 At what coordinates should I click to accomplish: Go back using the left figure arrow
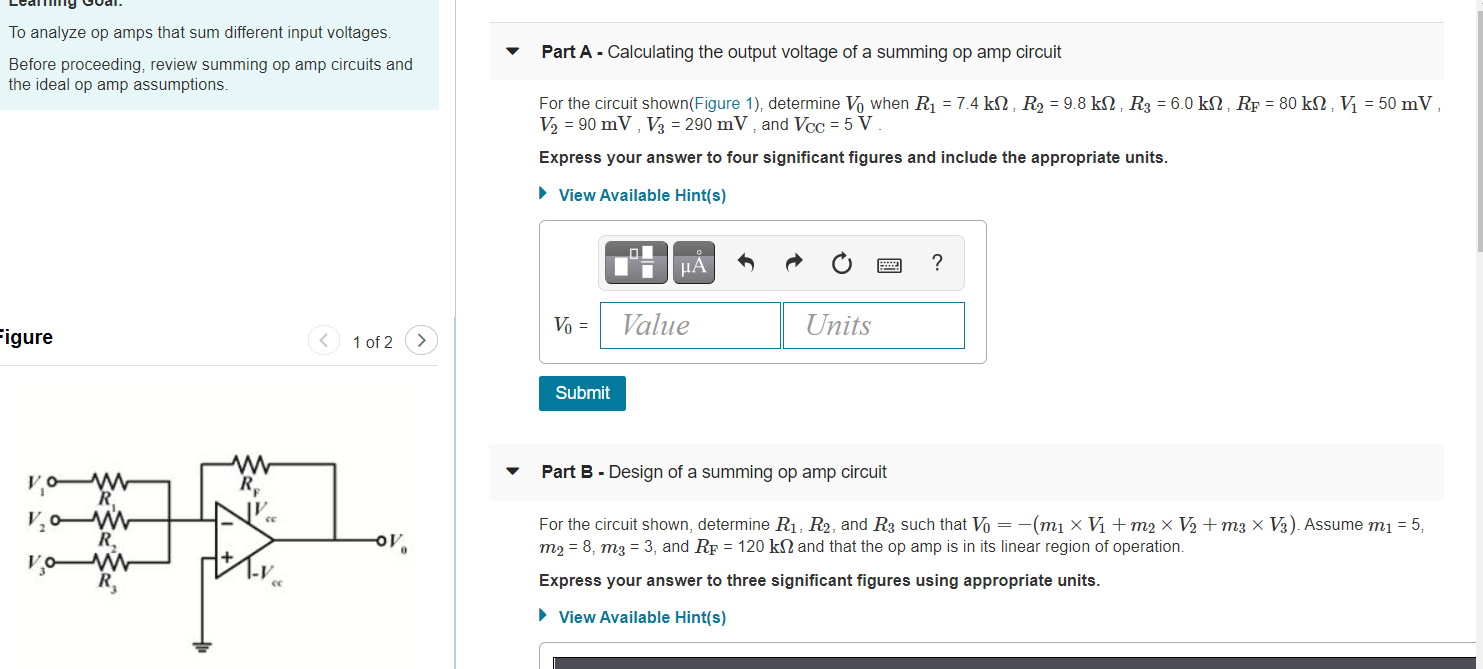(324, 340)
